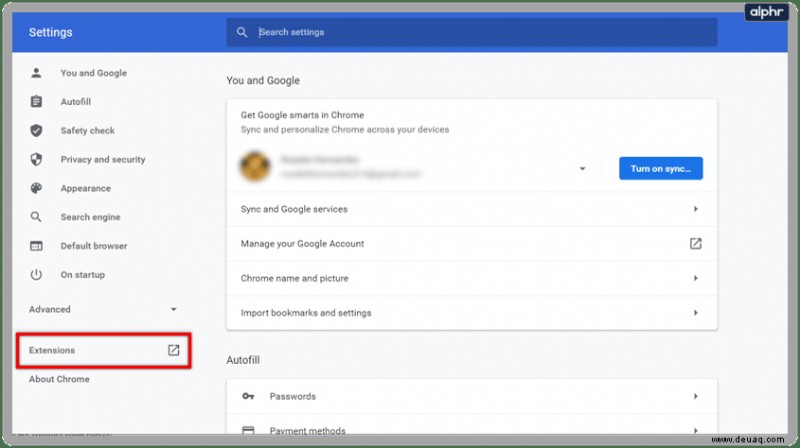
Task: Click the On startup power icon
Action: [x=36, y=275]
